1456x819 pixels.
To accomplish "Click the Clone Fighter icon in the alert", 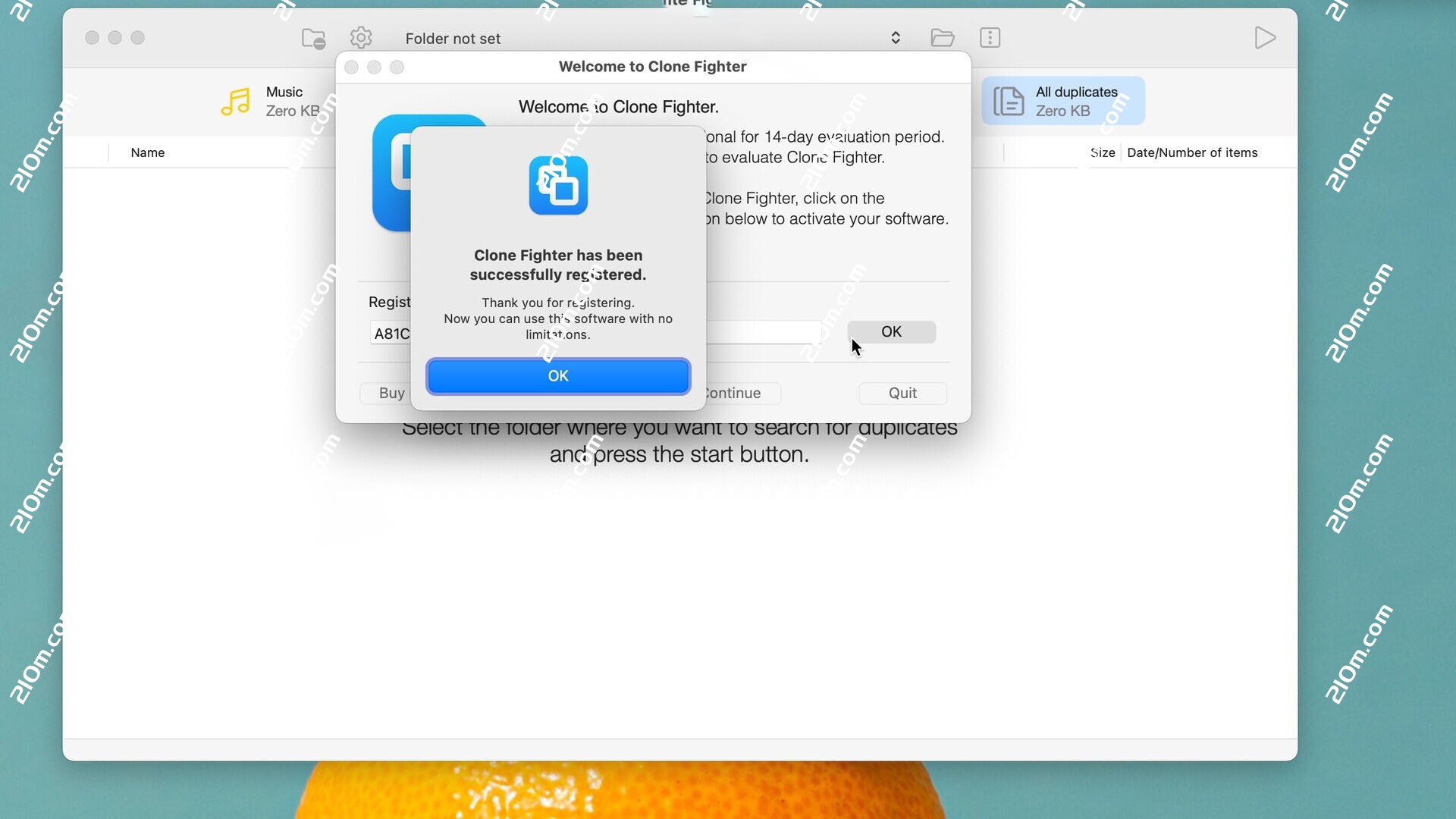I will pyautogui.click(x=558, y=185).
